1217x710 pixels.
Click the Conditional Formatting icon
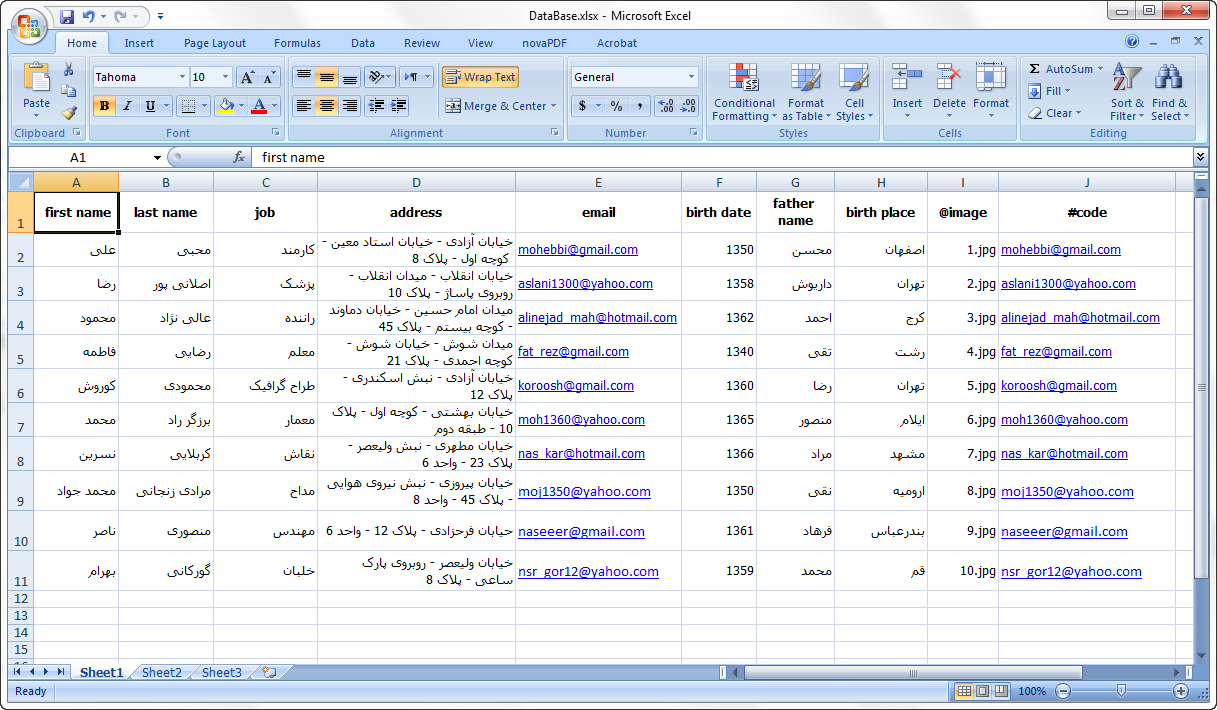click(743, 78)
